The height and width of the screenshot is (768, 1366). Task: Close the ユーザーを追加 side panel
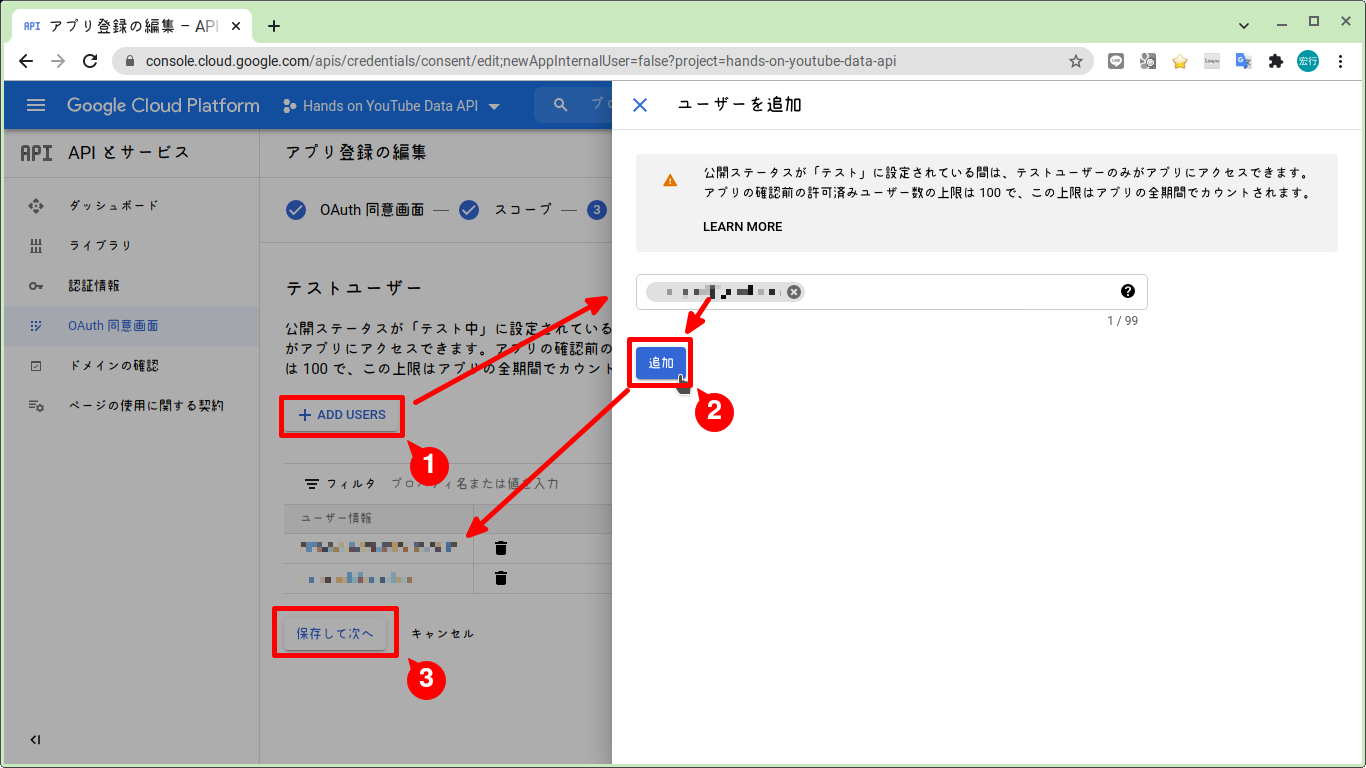point(639,104)
